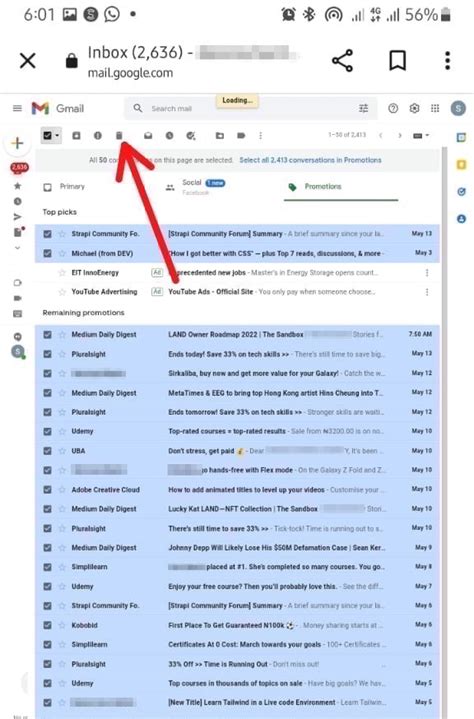Archive selected conversations
Viewport: 474px width, 719px height.
(x=76, y=135)
